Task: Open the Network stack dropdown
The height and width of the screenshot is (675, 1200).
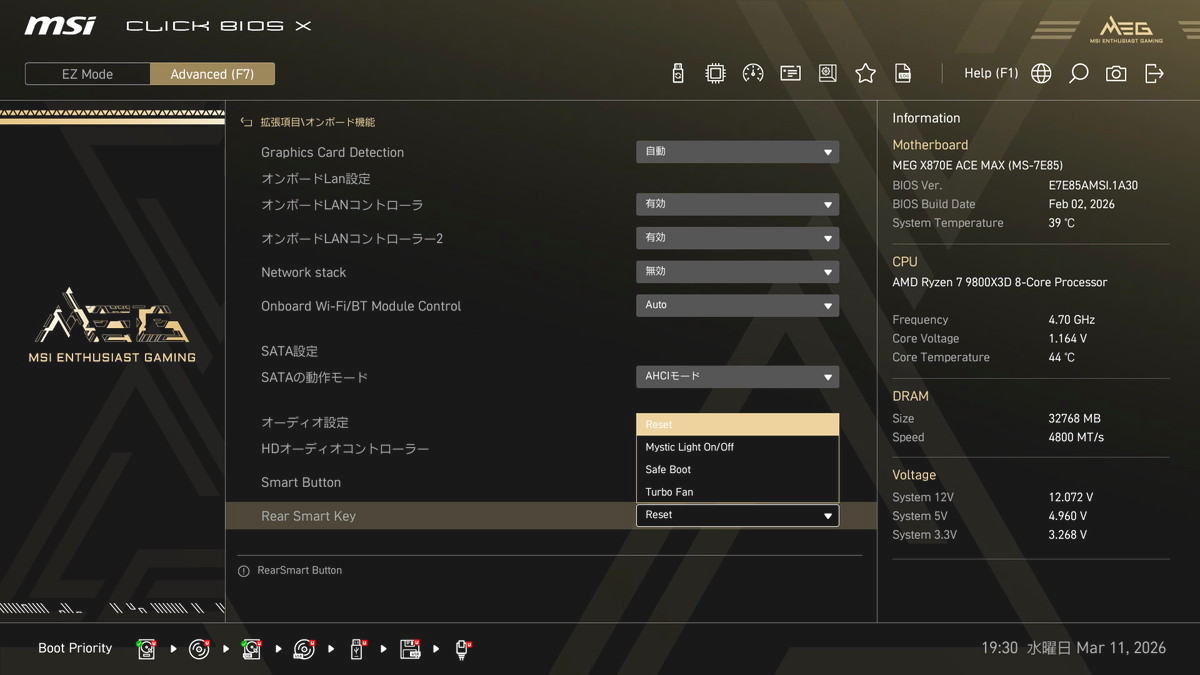Action: pyautogui.click(x=737, y=272)
